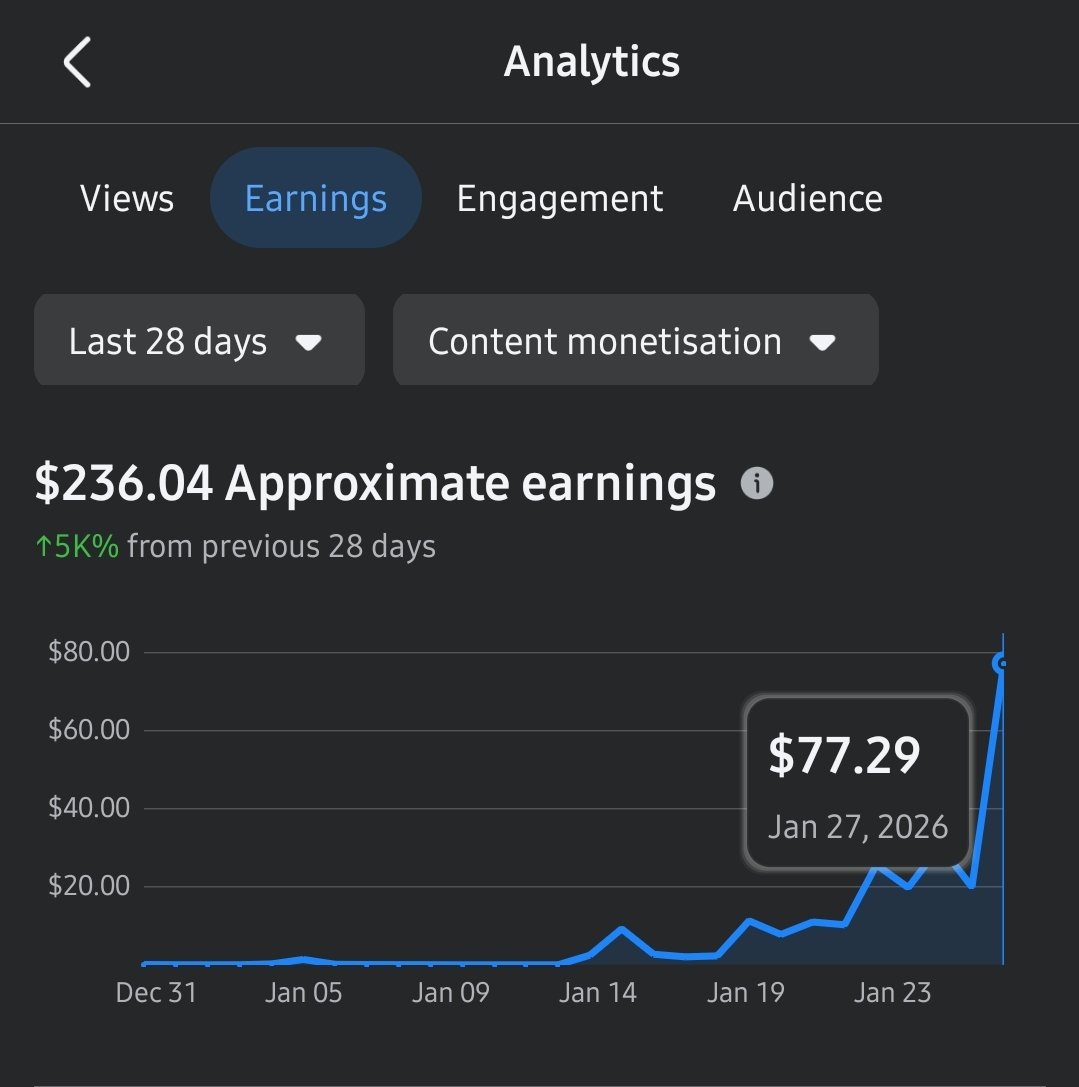Tap the 5K% increase indicator
The width and height of the screenshot is (1079, 1087).
77,546
